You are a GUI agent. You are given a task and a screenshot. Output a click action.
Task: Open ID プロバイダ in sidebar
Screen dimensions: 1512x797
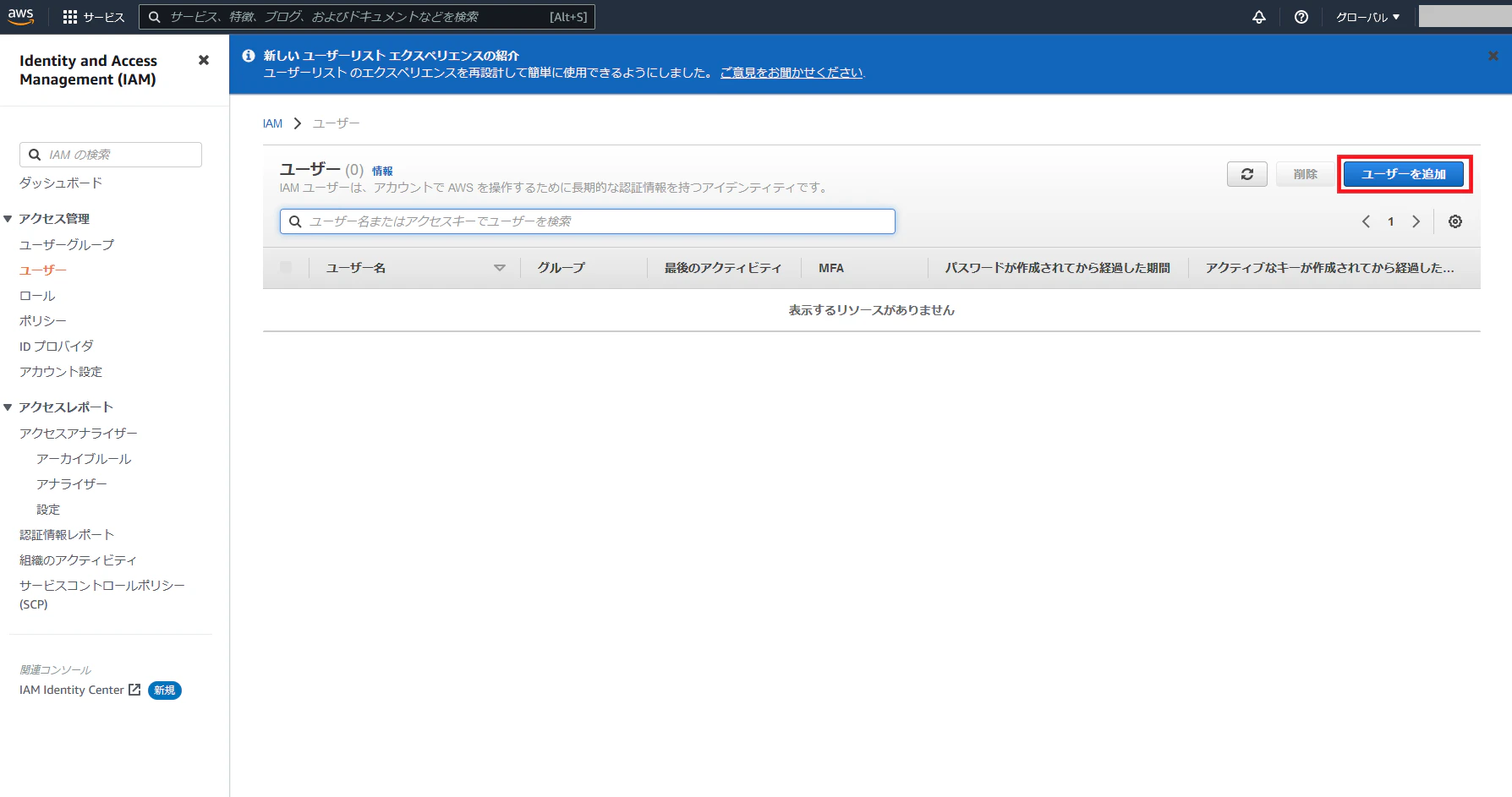tap(57, 347)
